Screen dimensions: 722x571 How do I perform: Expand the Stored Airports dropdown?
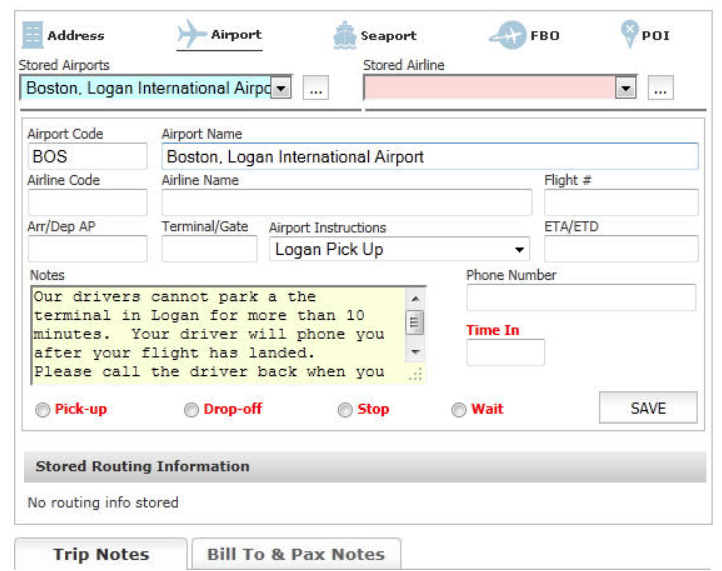coord(282,88)
